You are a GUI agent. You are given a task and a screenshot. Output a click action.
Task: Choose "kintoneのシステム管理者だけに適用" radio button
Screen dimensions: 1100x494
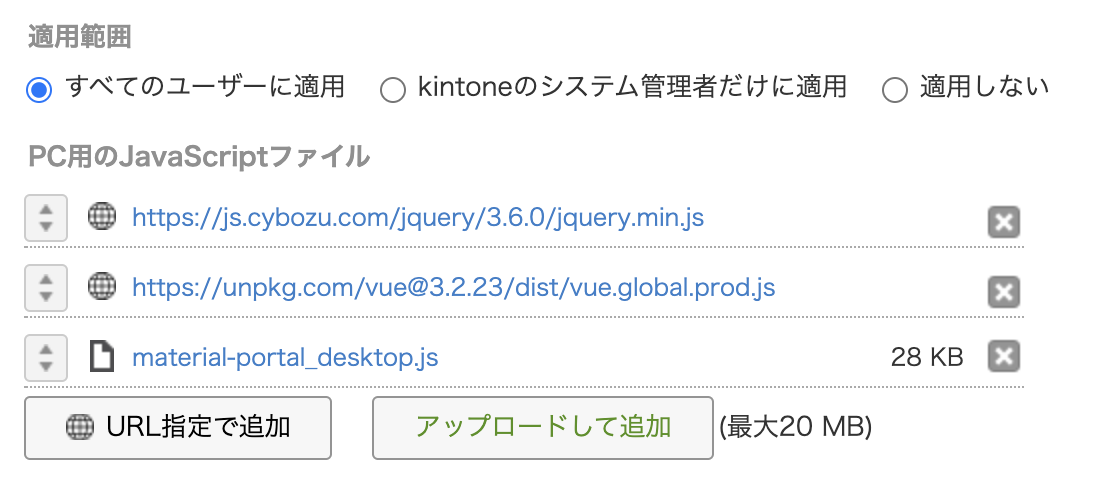point(393,90)
